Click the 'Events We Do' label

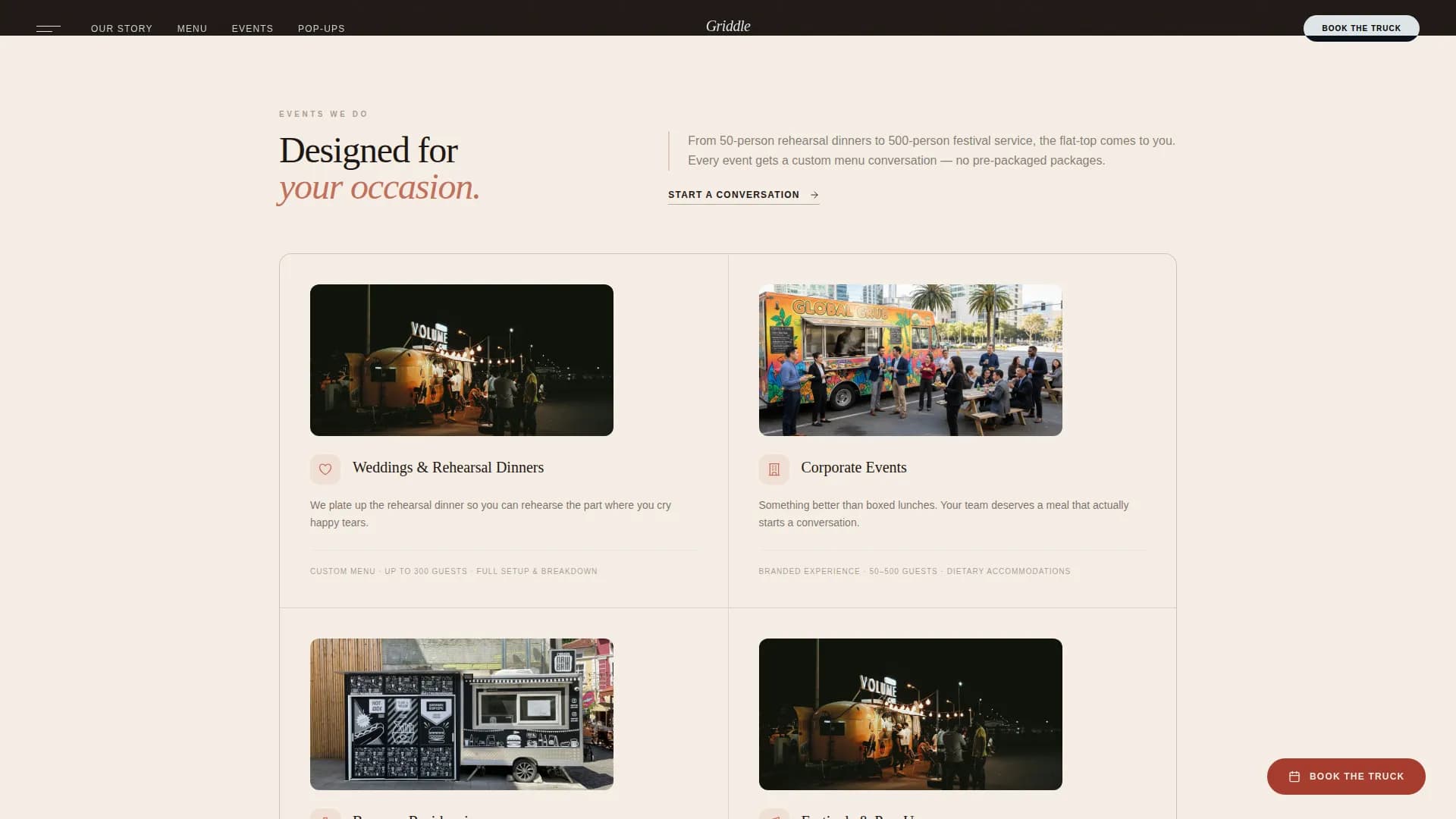tap(324, 115)
